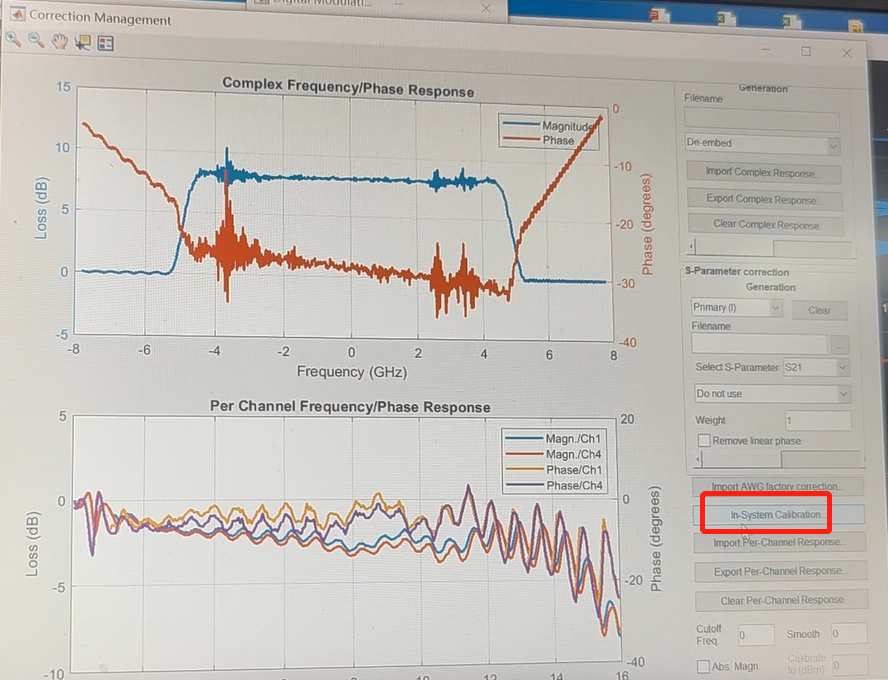
Task: Select the Zoom Out magnifier tool
Action: [x=36, y=41]
